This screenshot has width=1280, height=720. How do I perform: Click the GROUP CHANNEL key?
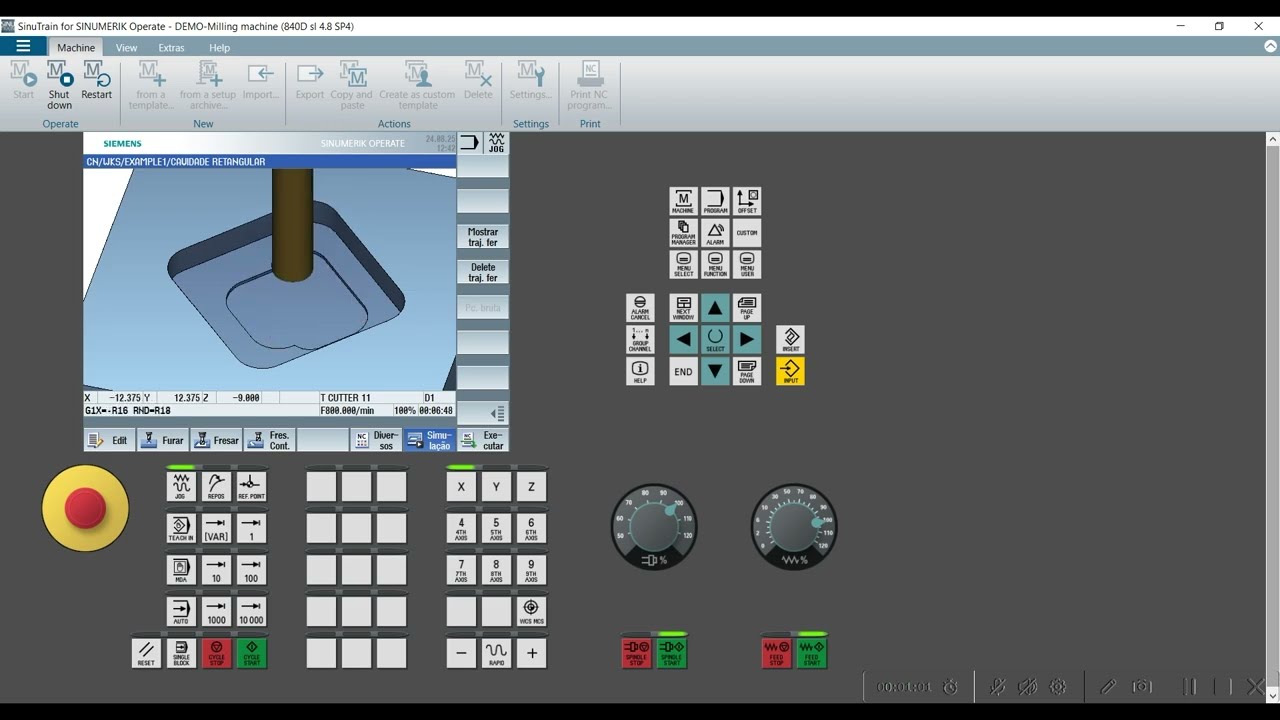(x=640, y=339)
